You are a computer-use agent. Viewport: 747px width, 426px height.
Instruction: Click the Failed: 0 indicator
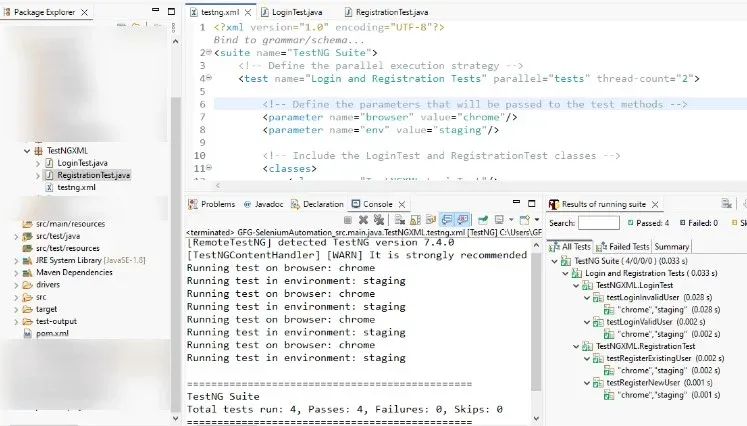click(x=698, y=223)
